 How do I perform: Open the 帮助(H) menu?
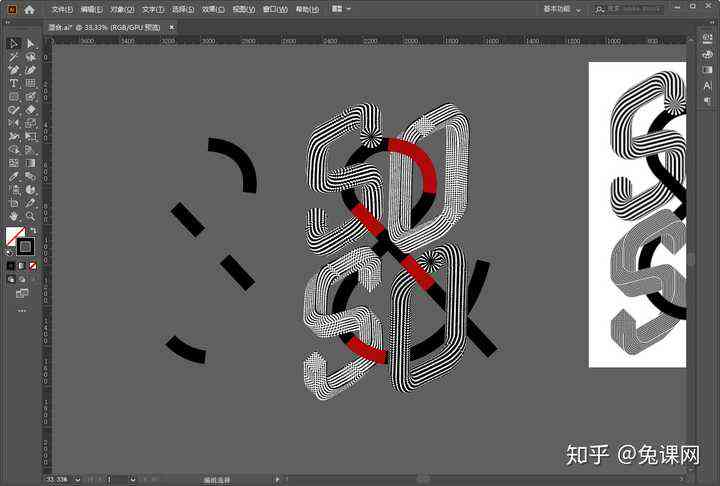(x=307, y=9)
